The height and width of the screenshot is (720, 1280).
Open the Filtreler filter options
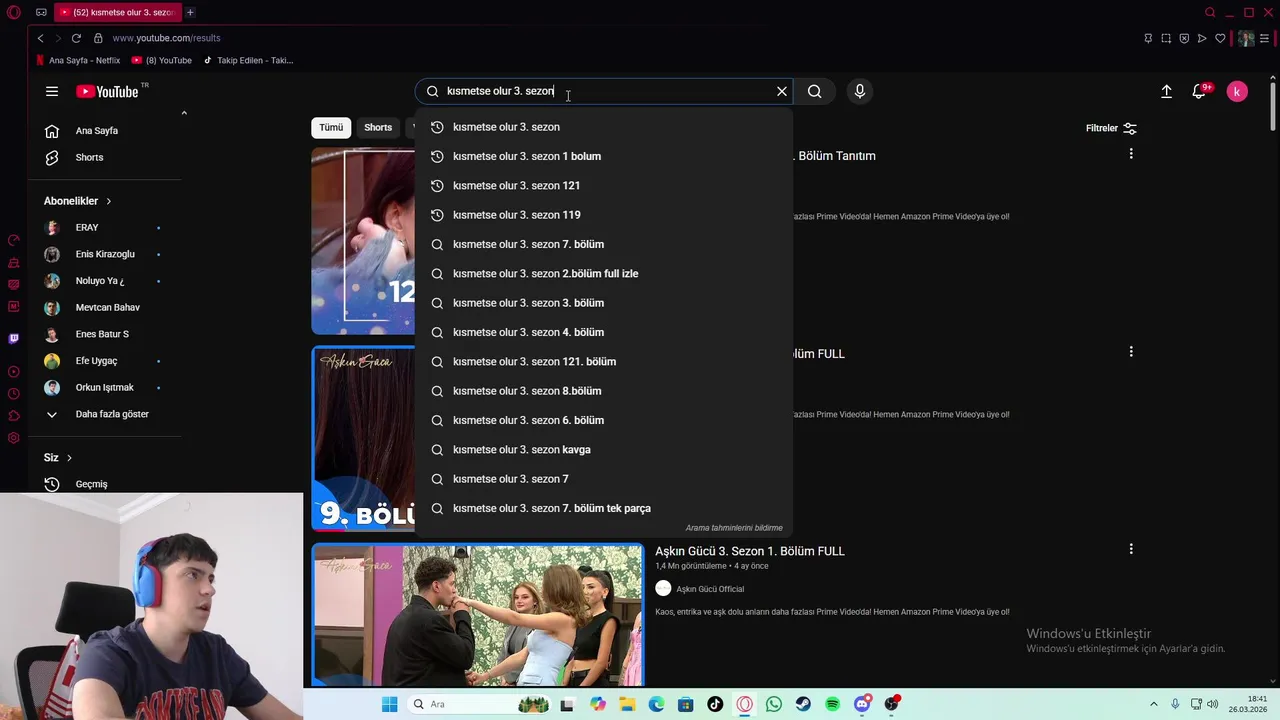pyautogui.click(x=1111, y=128)
